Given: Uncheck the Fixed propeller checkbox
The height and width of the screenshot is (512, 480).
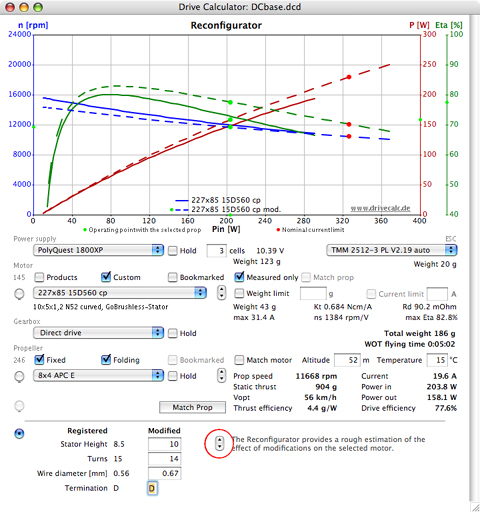Looking at the screenshot, I should (x=39, y=359).
